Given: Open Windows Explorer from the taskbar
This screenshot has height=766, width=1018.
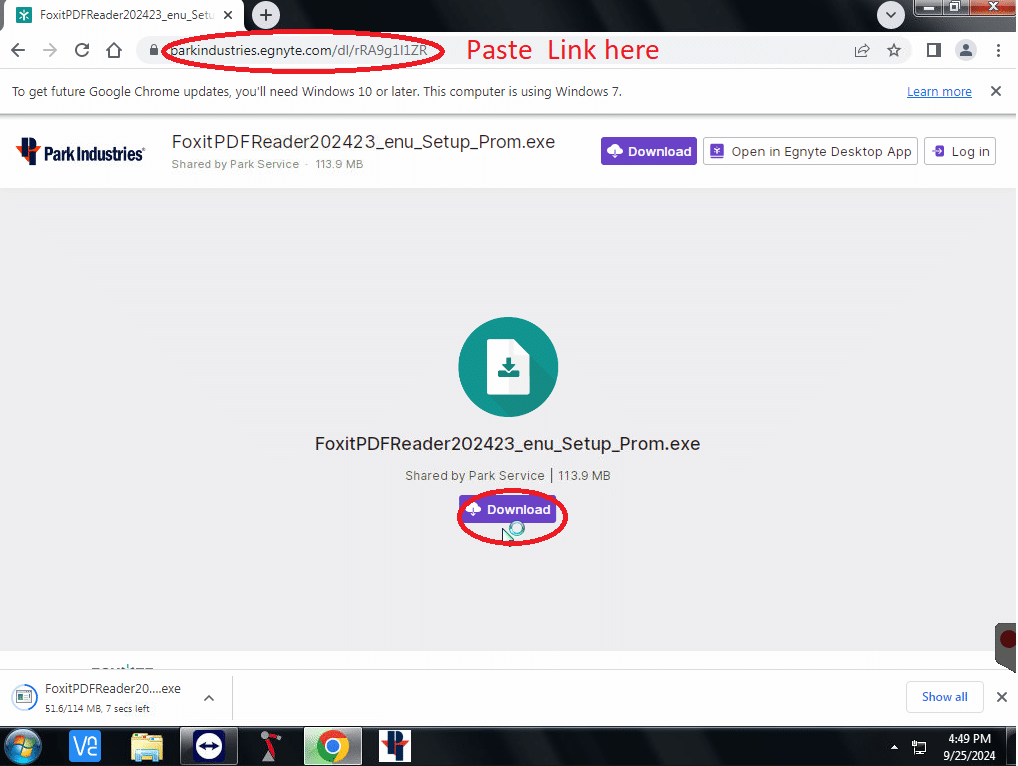Looking at the screenshot, I should [x=147, y=746].
